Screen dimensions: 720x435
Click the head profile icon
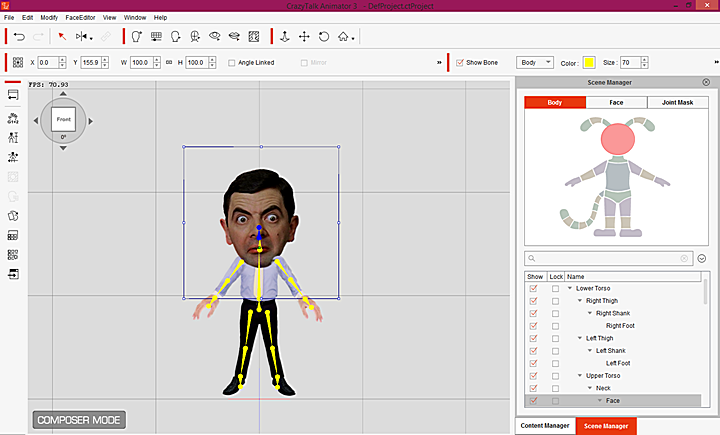pos(175,36)
